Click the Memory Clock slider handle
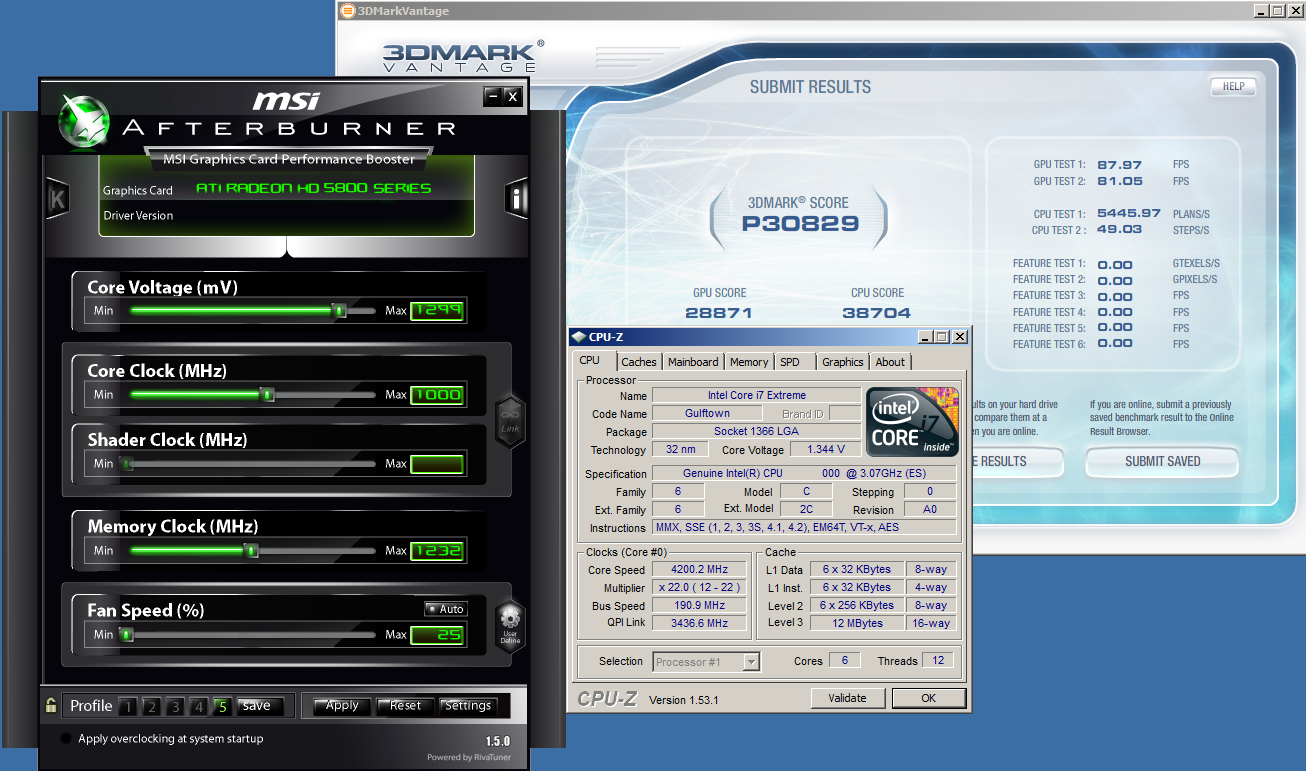The image size is (1306, 771). pyautogui.click(x=251, y=551)
